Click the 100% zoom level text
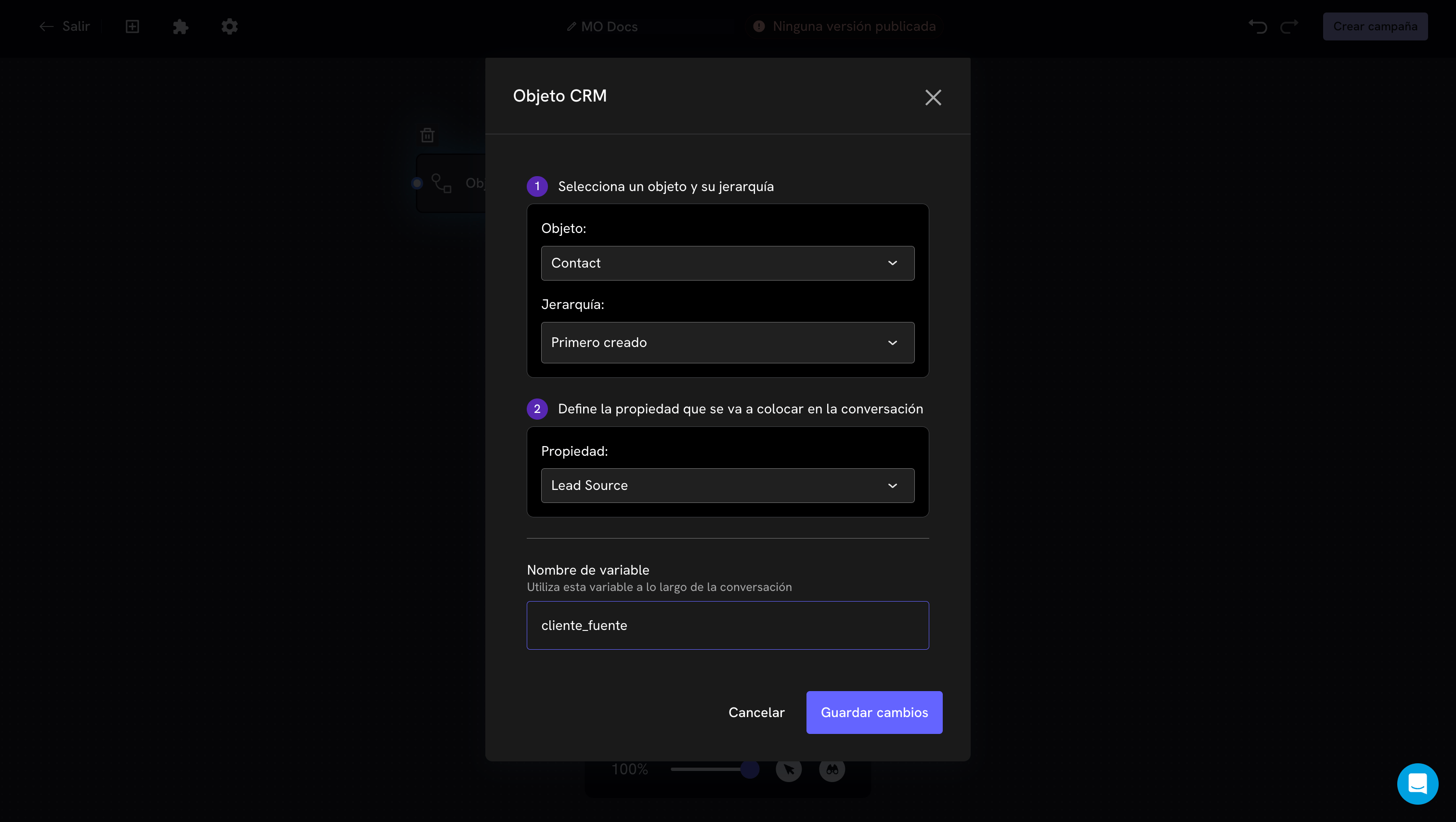Viewport: 1456px width, 822px height. [x=630, y=769]
